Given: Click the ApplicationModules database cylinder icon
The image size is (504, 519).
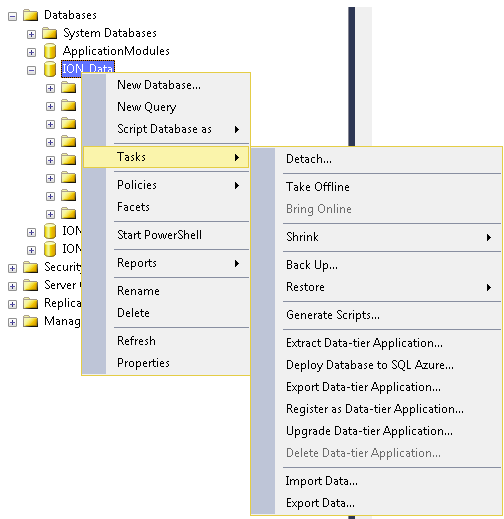Looking at the screenshot, I should click(50, 51).
